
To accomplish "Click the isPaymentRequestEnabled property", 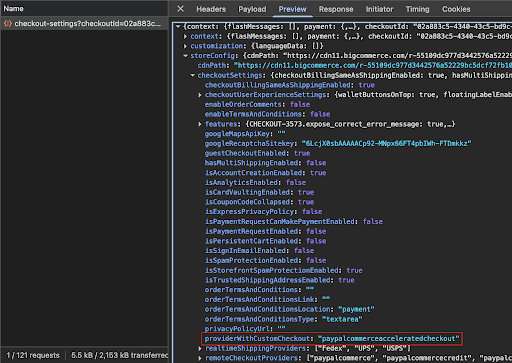I will coord(265,231).
